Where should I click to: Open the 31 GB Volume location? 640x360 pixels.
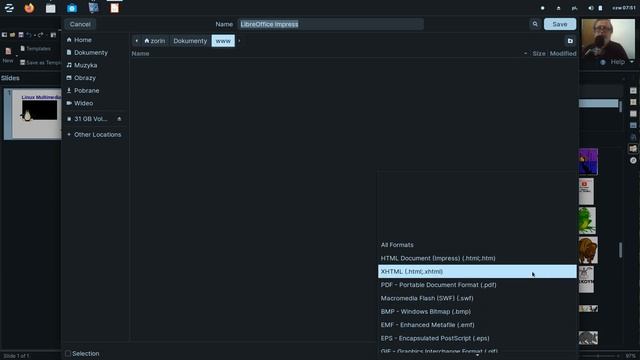(90, 119)
